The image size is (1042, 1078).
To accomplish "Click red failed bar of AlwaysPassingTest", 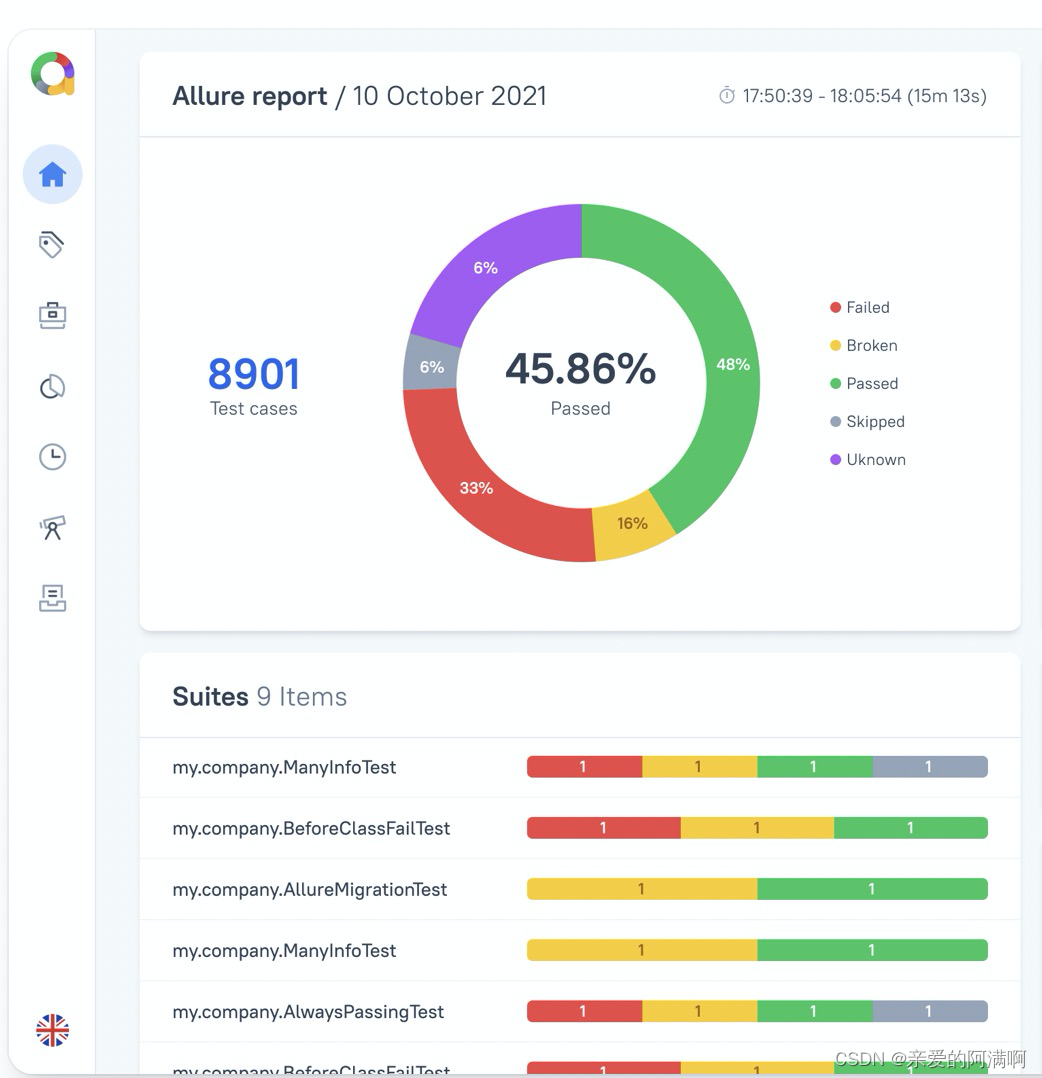I will click(584, 1011).
